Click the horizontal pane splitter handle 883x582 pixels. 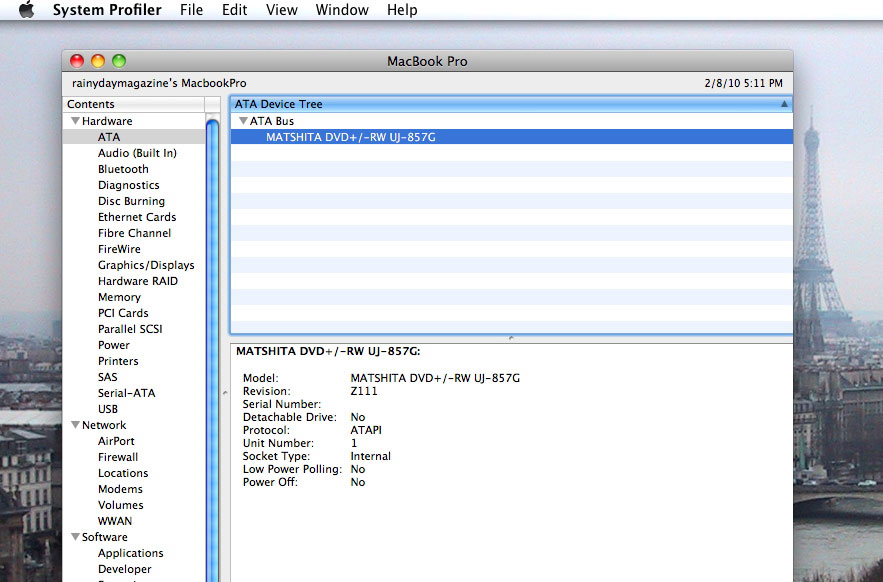(511, 338)
